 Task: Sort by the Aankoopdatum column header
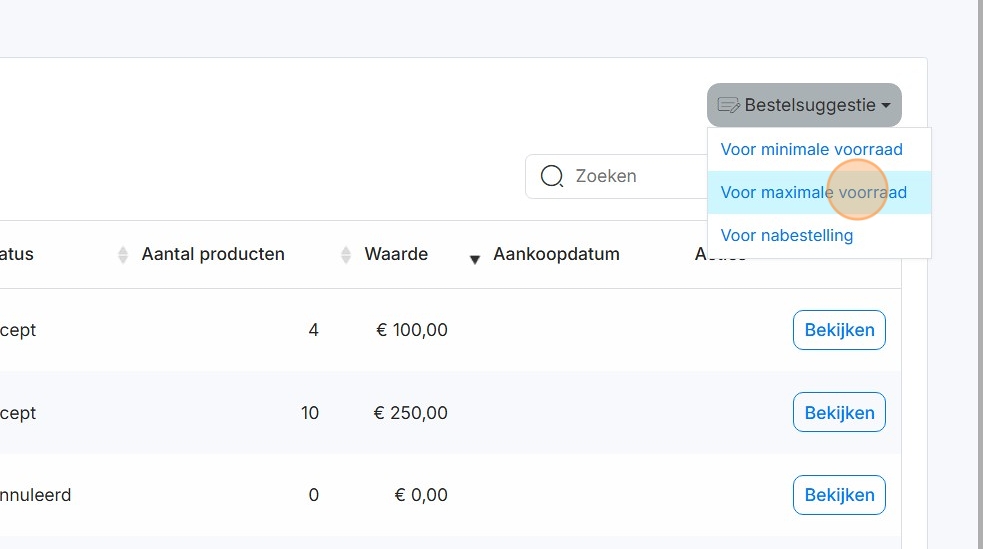point(556,254)
